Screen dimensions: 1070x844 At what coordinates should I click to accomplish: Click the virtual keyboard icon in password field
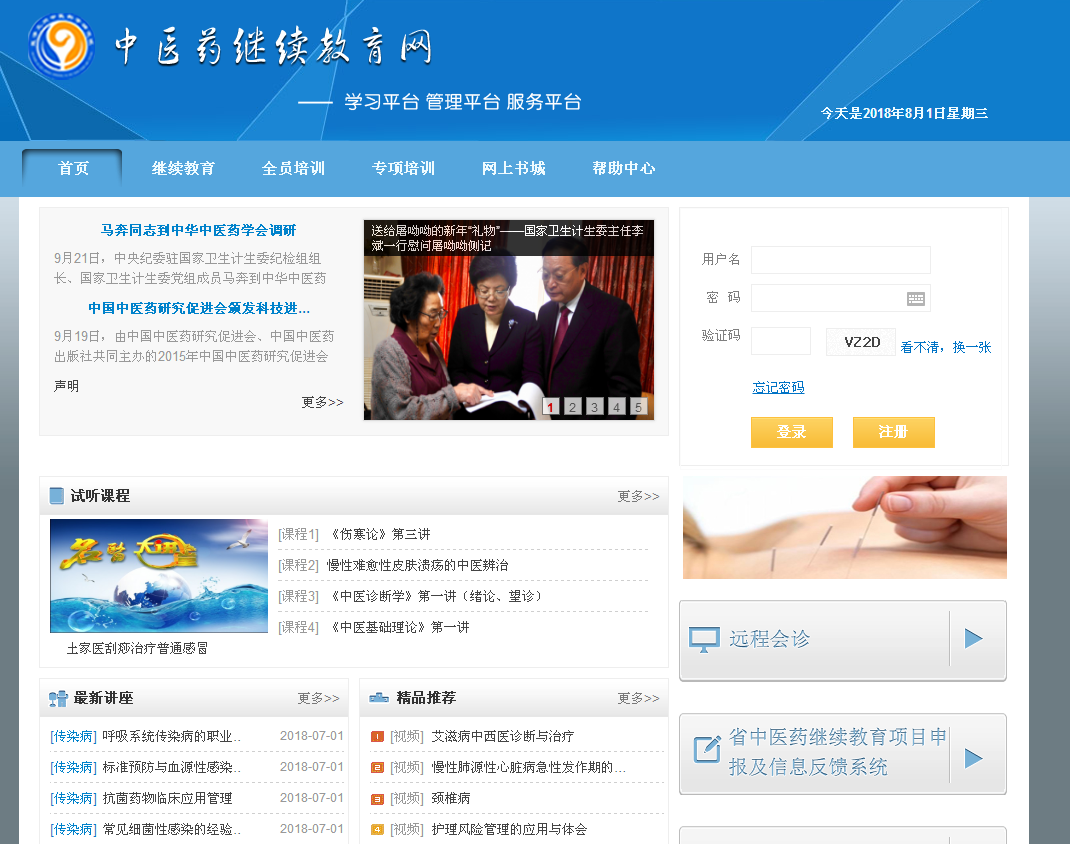click(916, 299)
